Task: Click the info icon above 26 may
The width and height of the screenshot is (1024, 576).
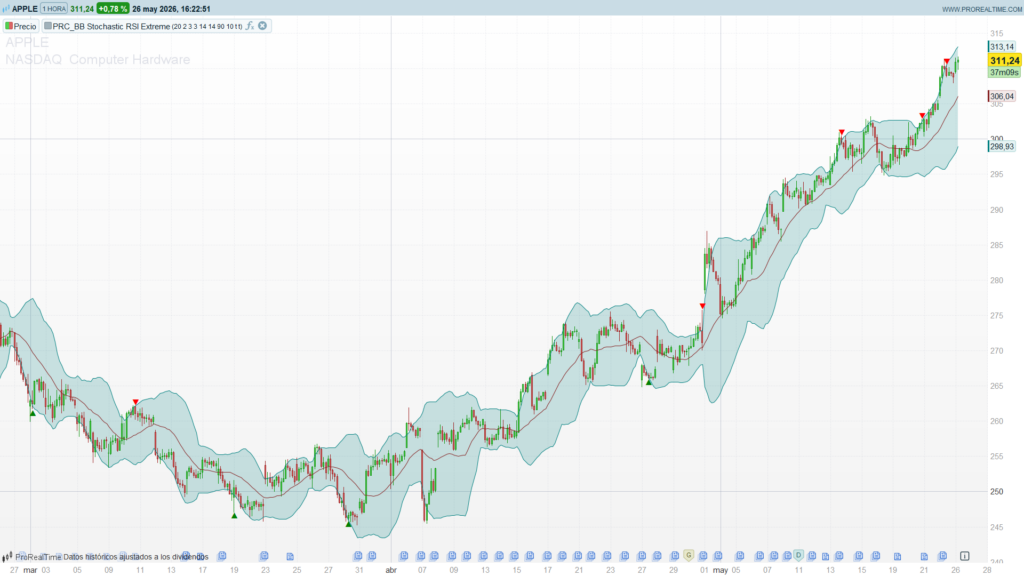Action: click(x=965, y=556)
